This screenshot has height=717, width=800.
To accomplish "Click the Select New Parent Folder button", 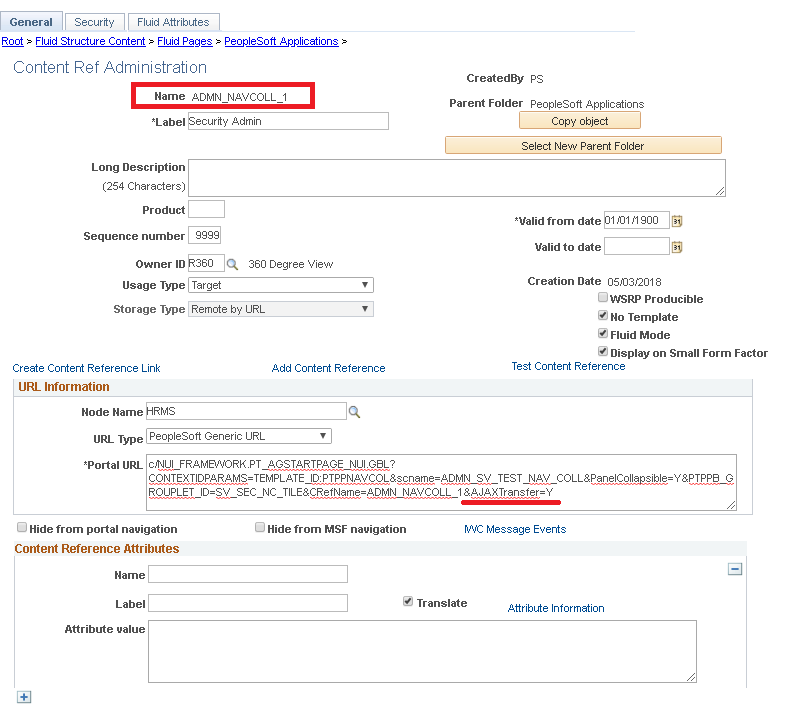I will point(584,145).
